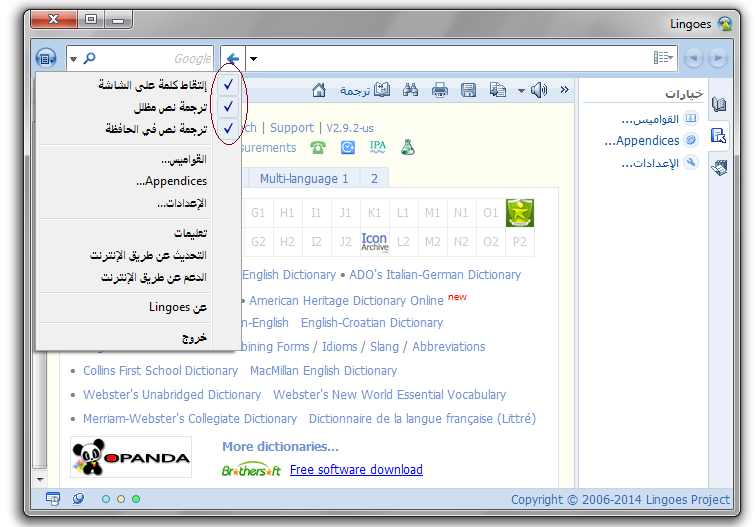Toggle translate clipboard text checkmark

228,129
